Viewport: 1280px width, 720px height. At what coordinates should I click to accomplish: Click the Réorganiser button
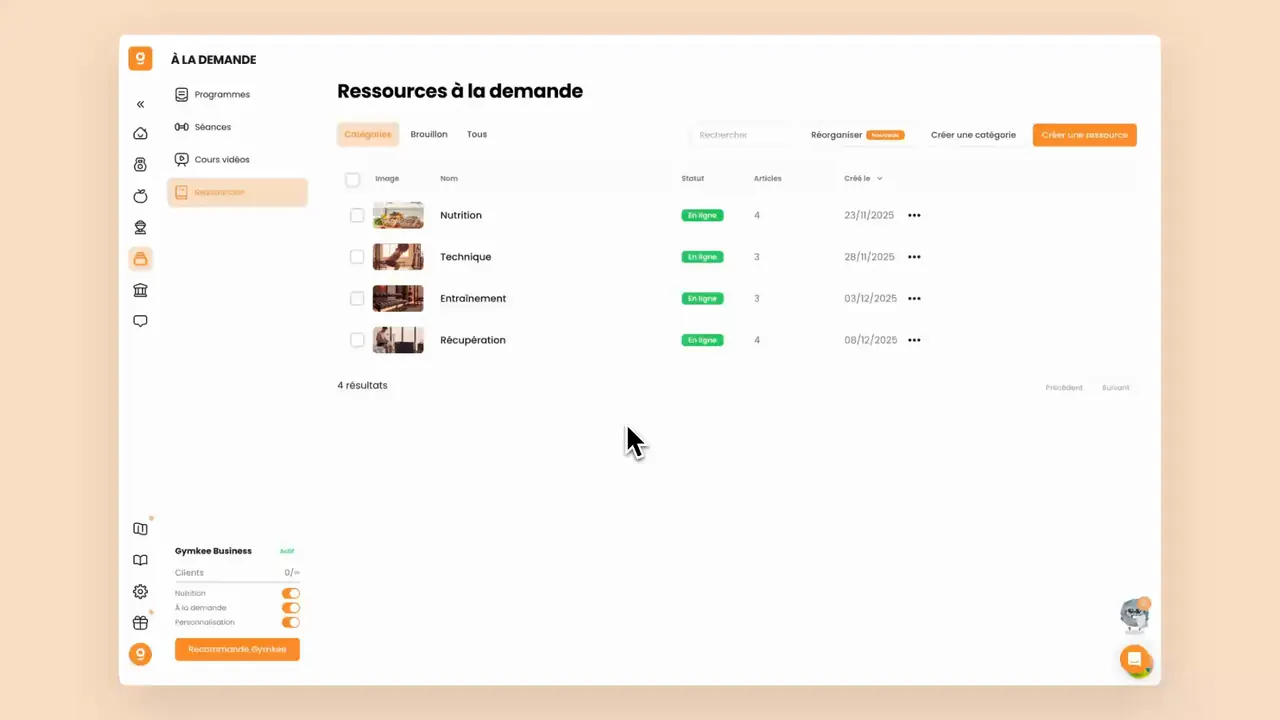coord(858,135)
